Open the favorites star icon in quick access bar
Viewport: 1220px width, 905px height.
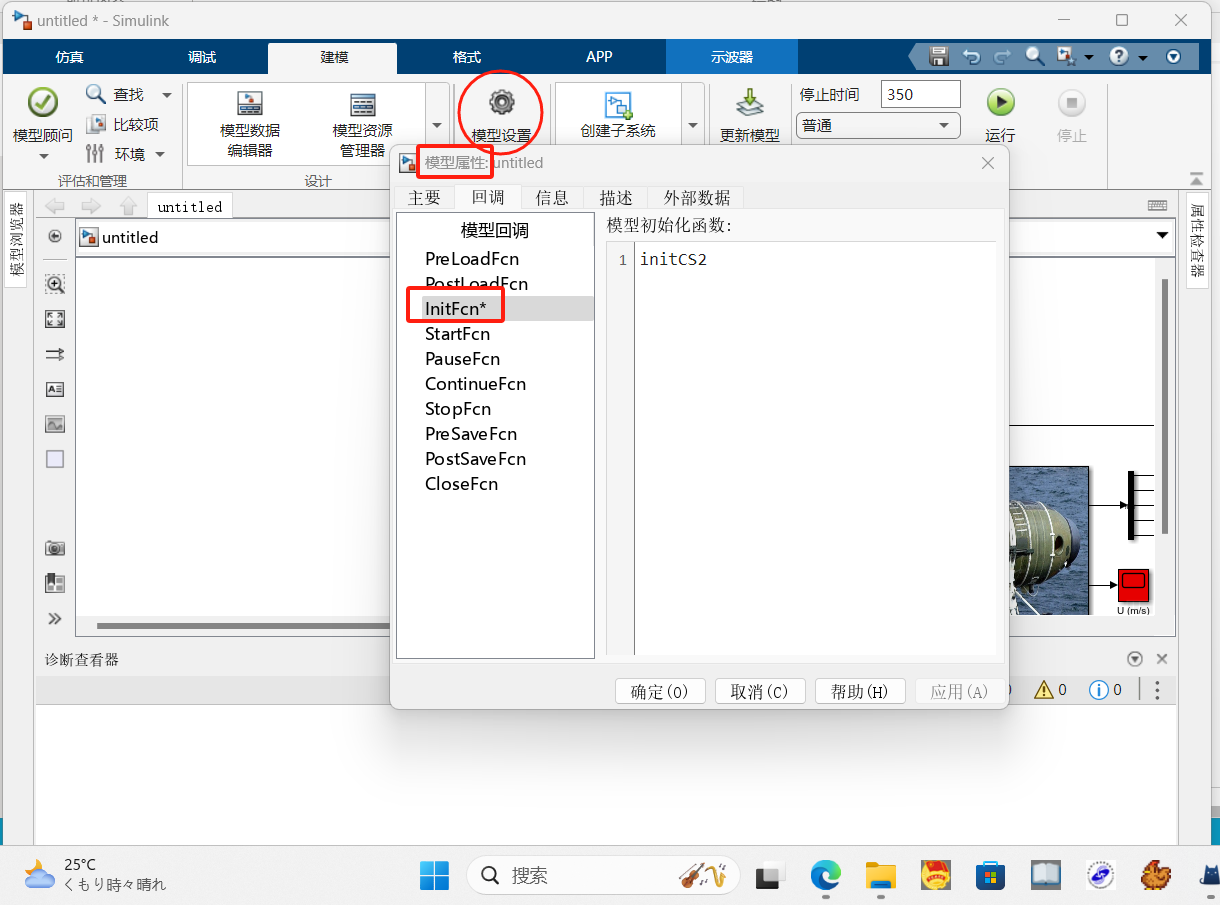pyautogui.click(x=1066, y=57)
